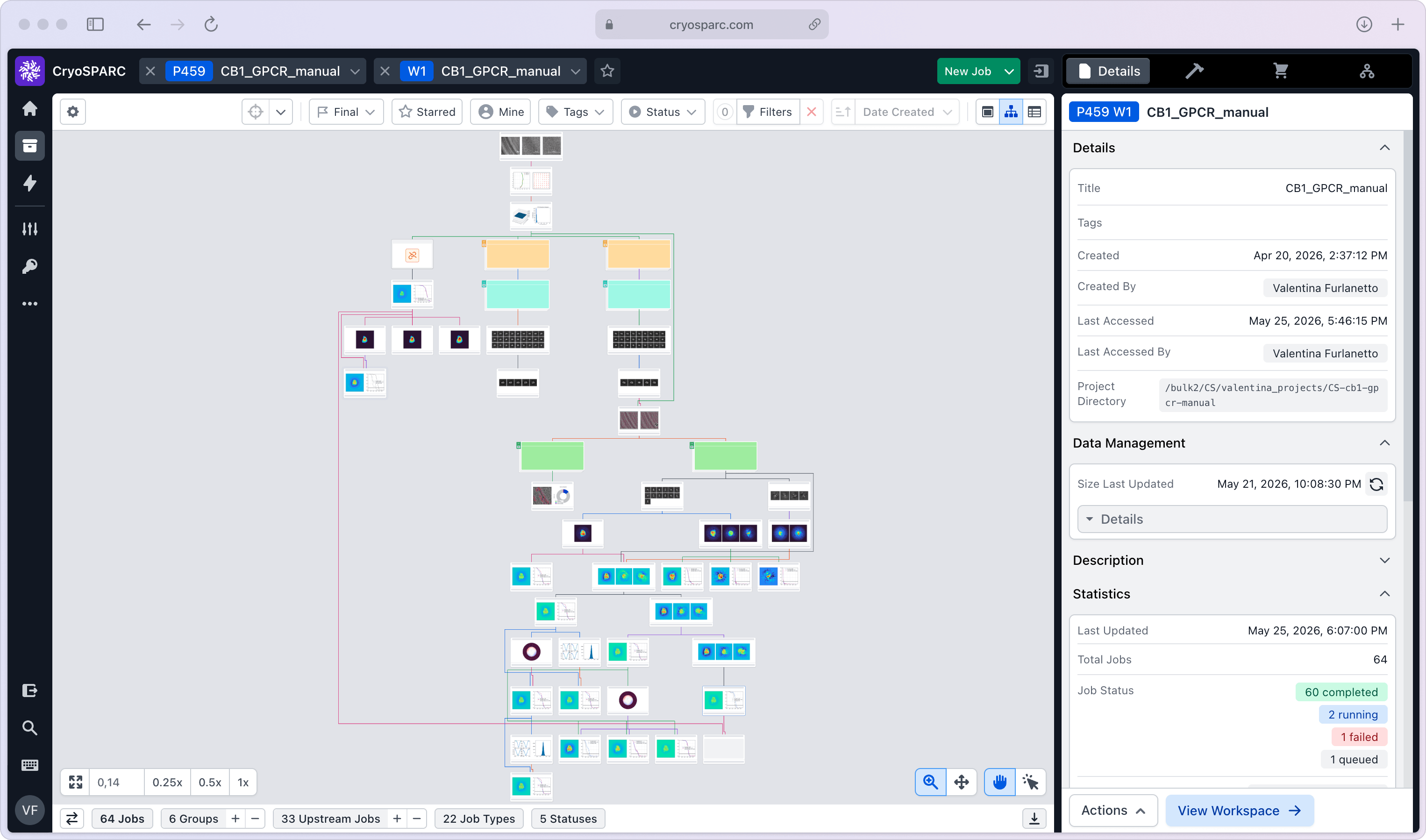Open the shopping cart tab

coord(1281,71)
